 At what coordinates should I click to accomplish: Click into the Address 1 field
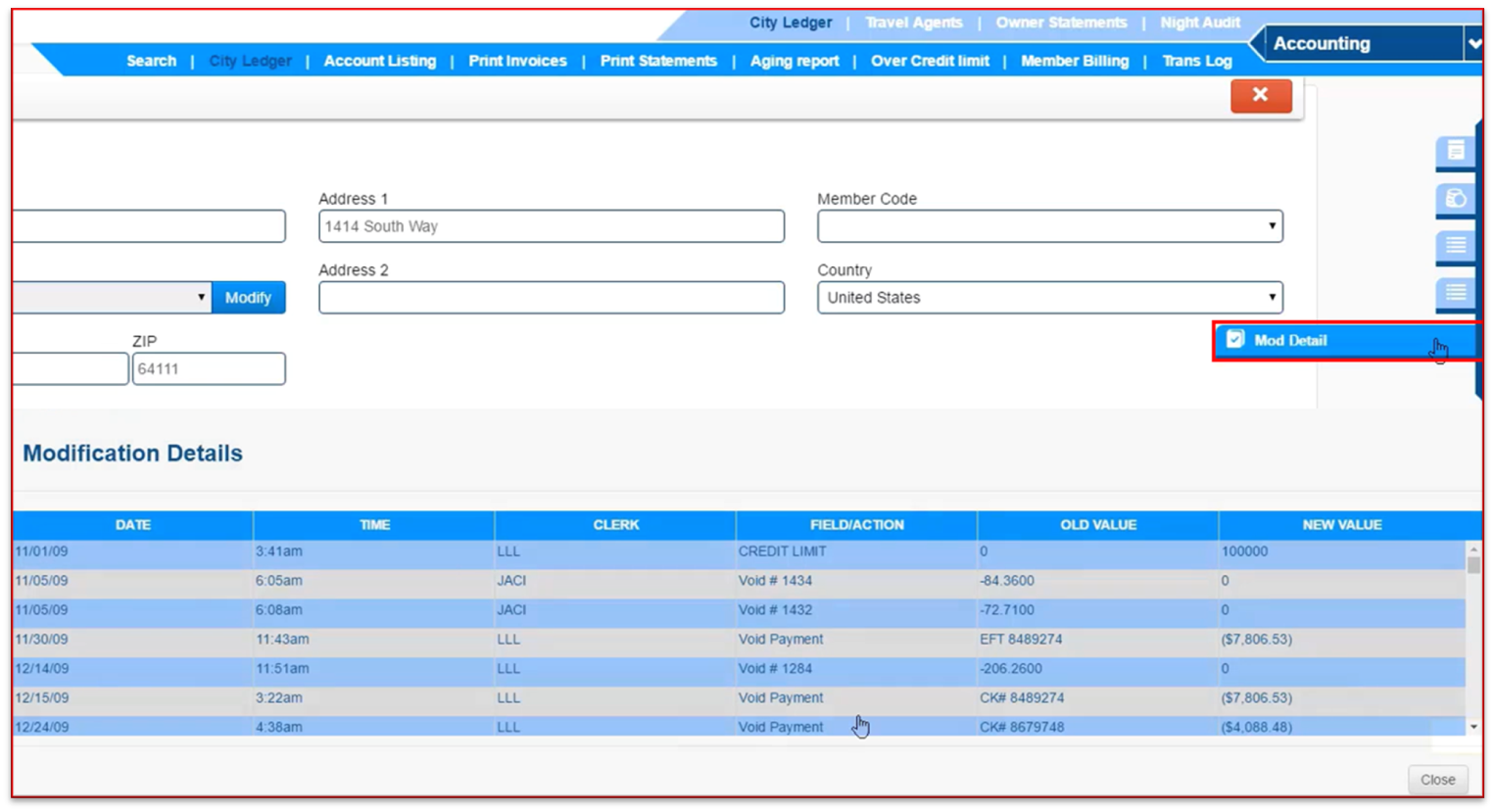tap(551, 226)
